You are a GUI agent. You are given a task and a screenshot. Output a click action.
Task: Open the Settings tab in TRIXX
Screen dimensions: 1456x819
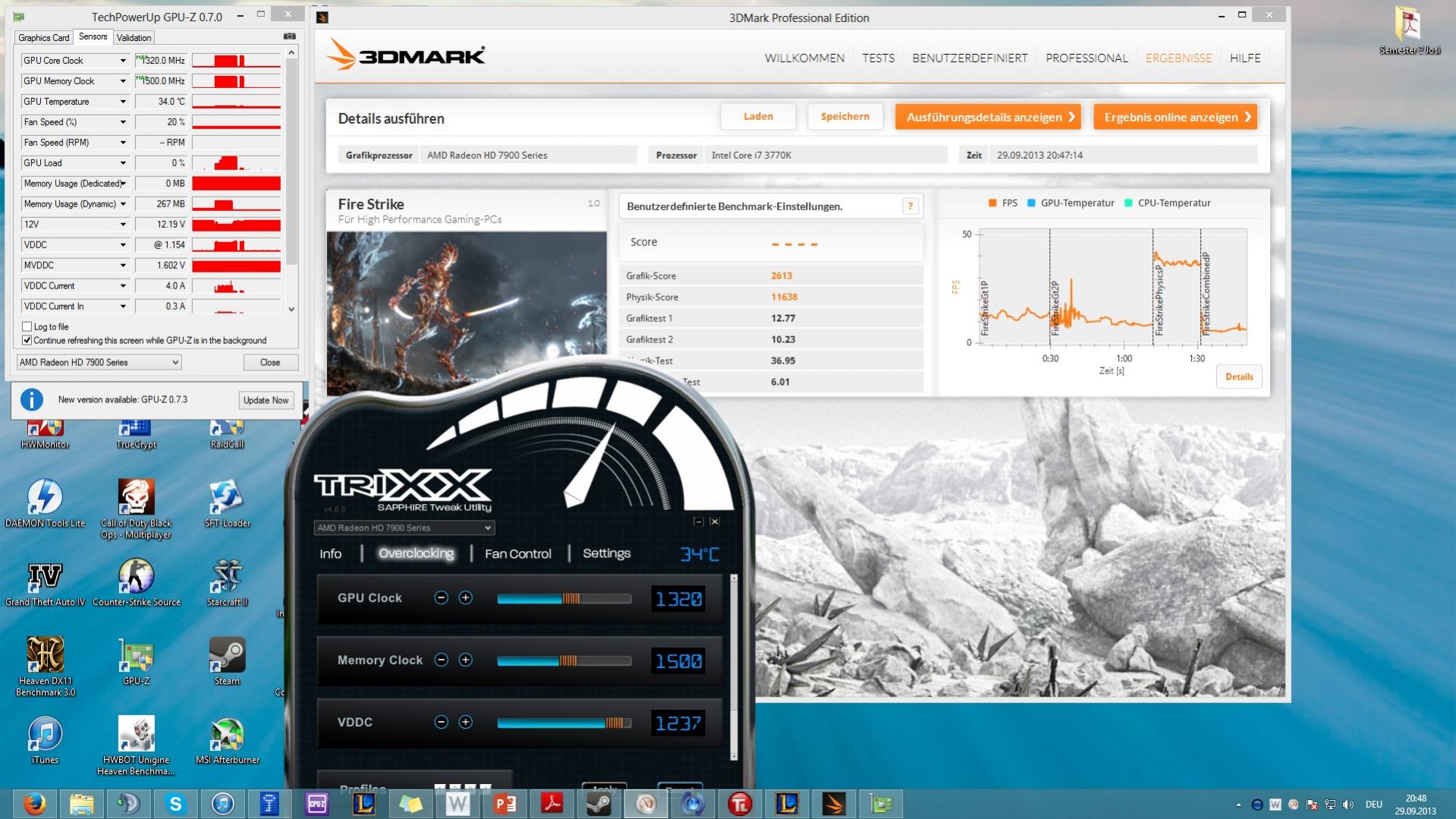tap(606, 553)
